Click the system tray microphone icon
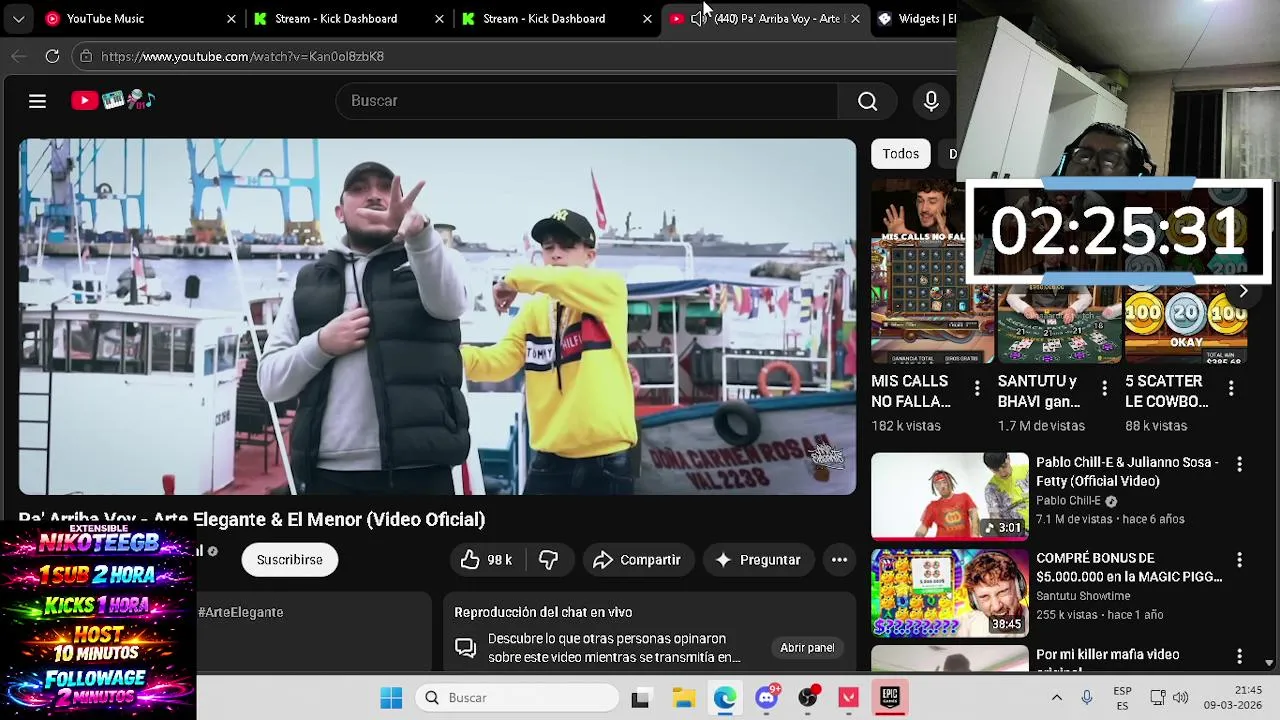This screenshot has height=720, width=1280. click(1087, 698)
